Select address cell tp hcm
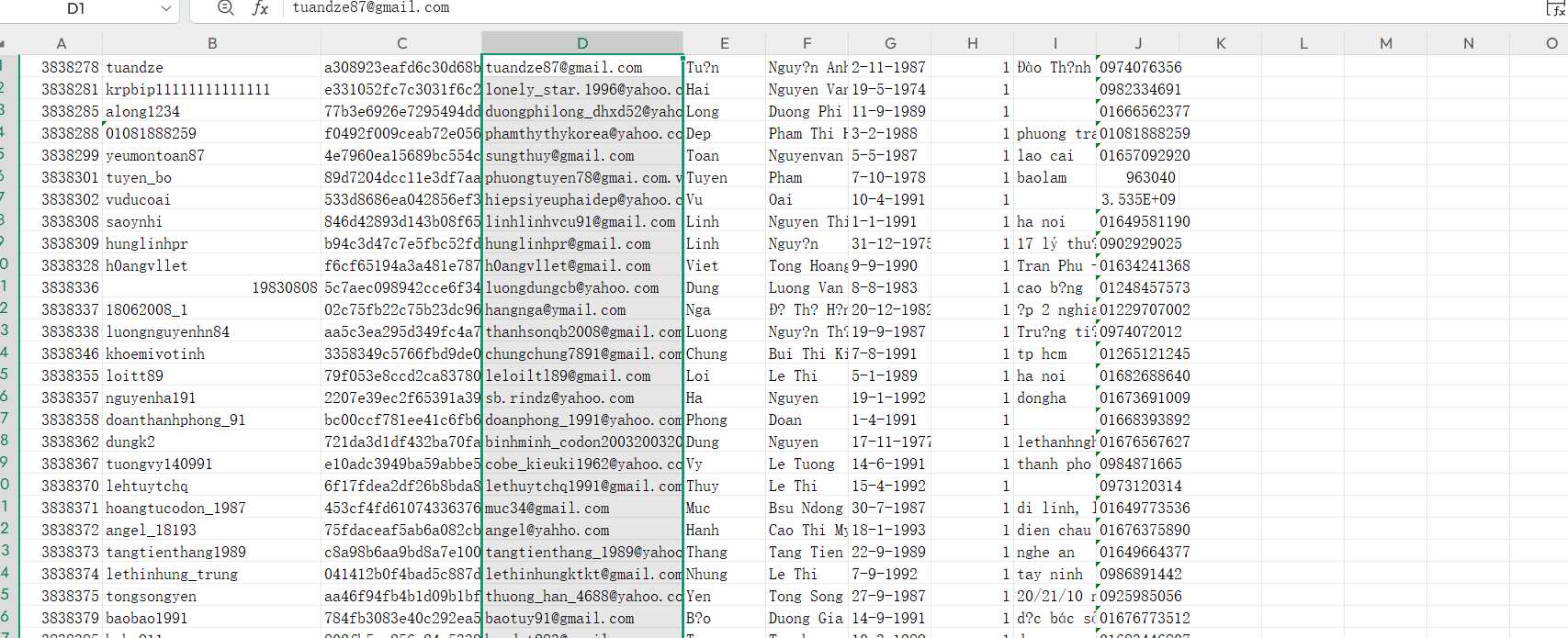This screenshot has width=1568, height=638. pyautogui.click(x=1055, y=353)
